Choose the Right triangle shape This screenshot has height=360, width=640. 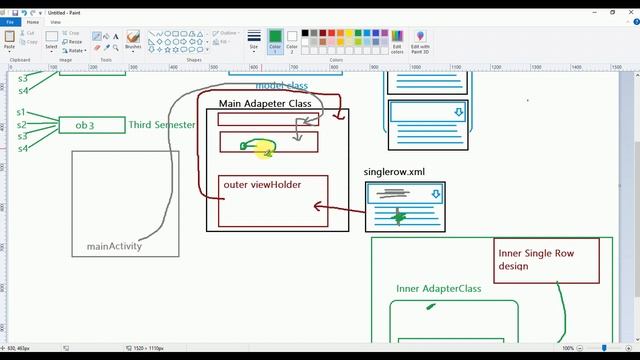click(x=151, y=42)
